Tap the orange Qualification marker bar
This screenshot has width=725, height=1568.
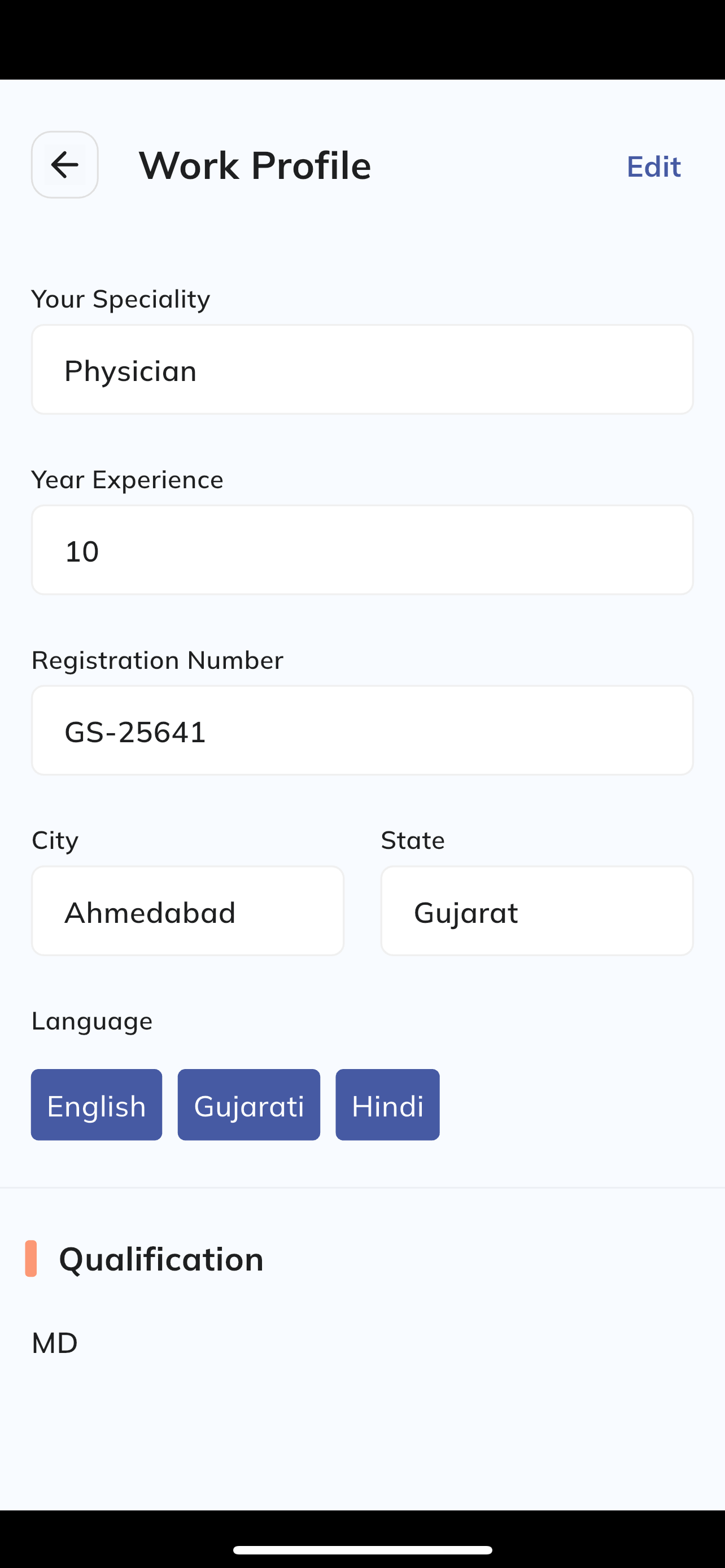(x=31, y=1258)
